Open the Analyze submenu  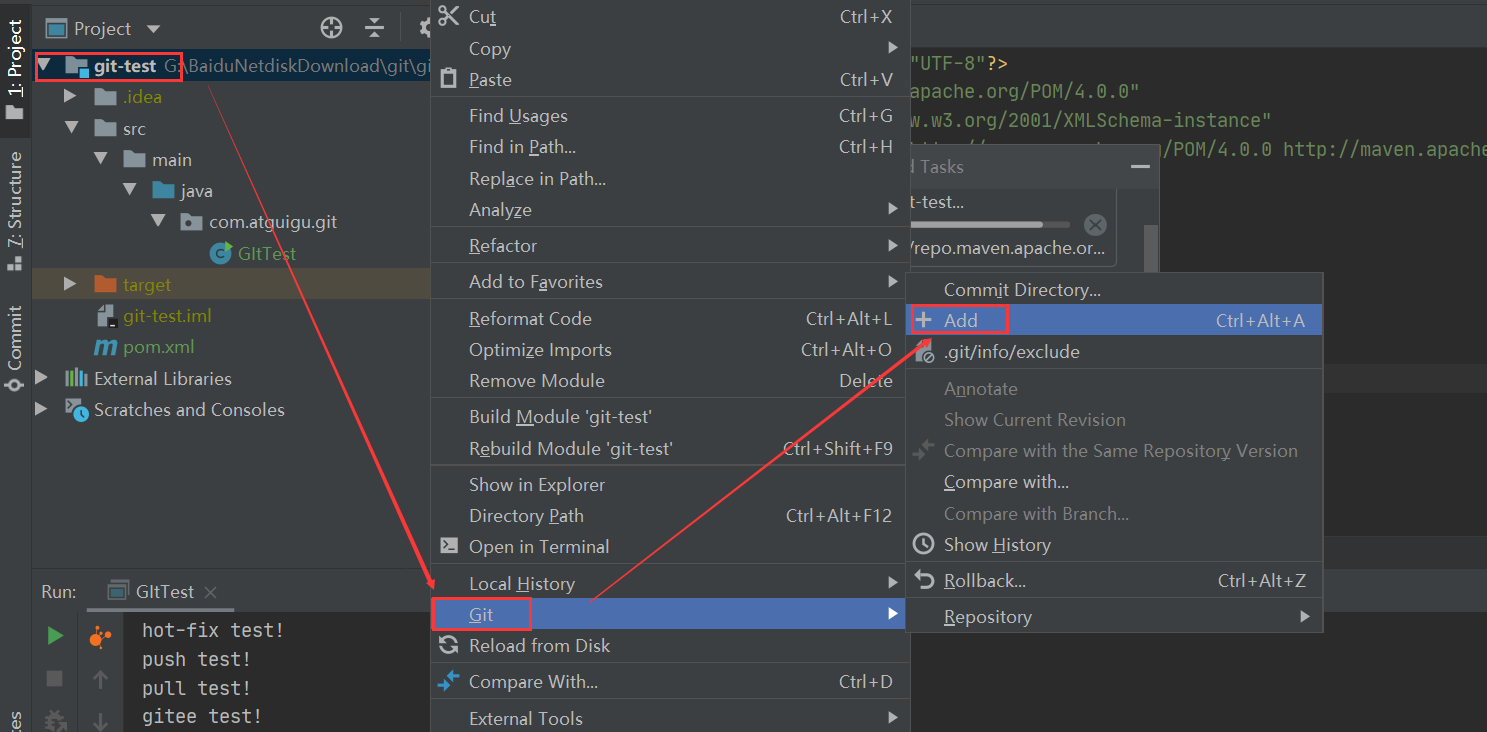tap(670, 210)
